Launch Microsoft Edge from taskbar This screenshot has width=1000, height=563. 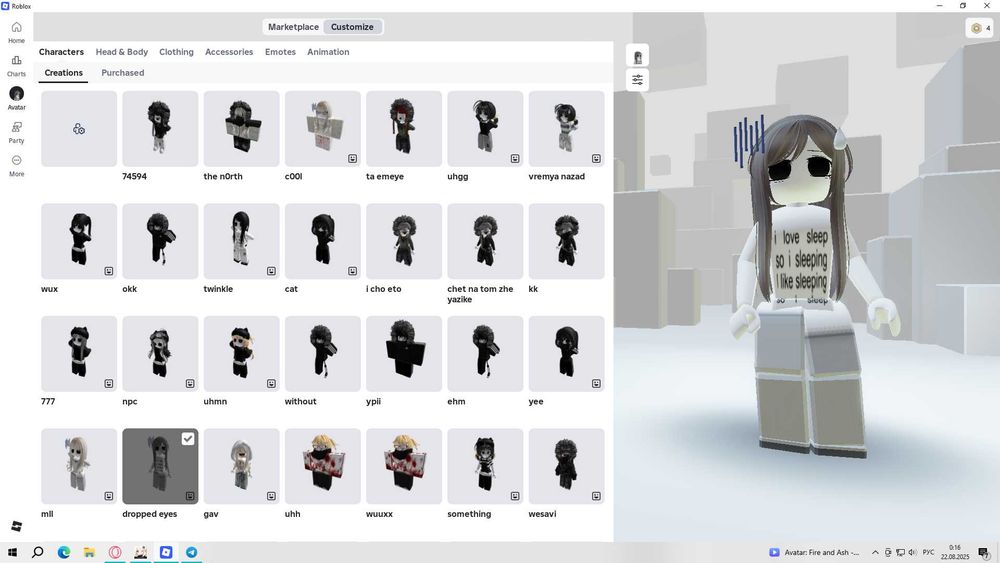coord(64,552)
